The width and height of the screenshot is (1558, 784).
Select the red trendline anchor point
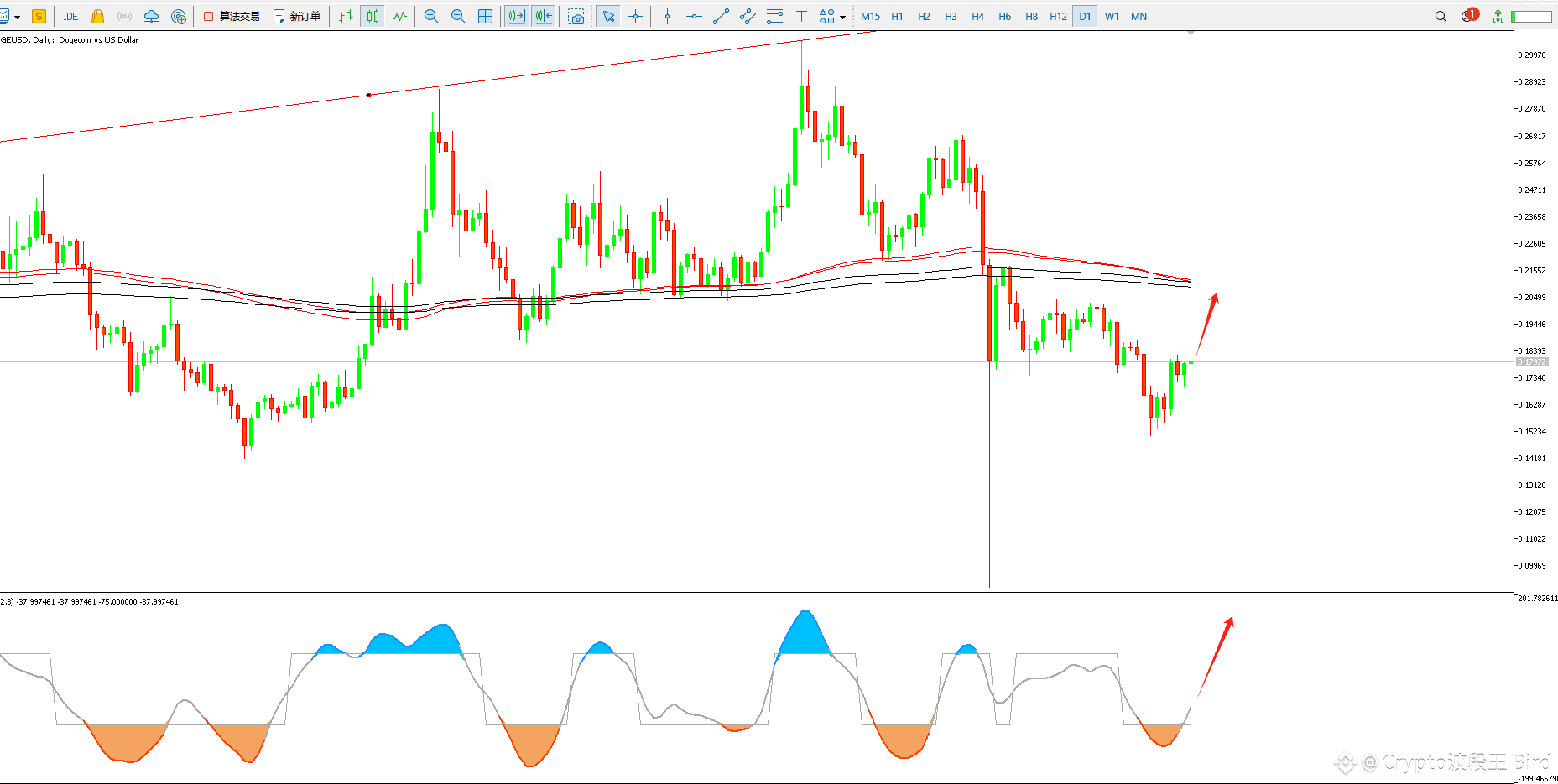(x=368, y=95)
